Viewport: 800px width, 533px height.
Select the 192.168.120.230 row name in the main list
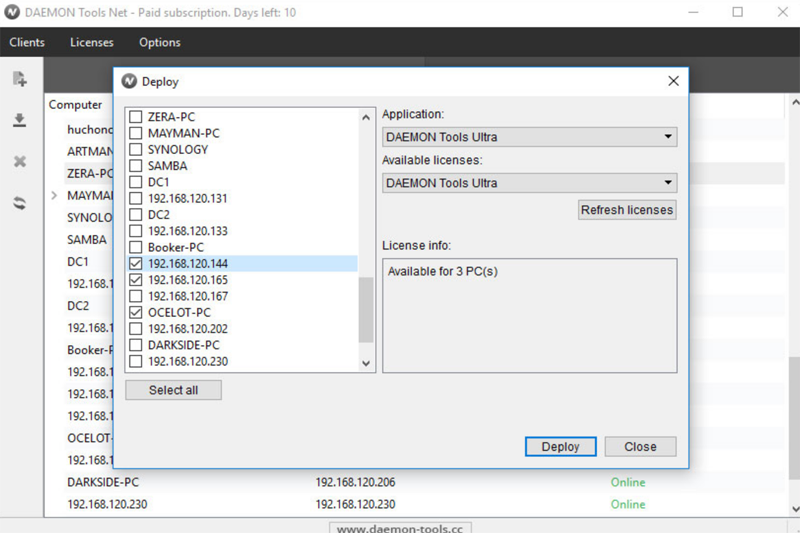107,504
